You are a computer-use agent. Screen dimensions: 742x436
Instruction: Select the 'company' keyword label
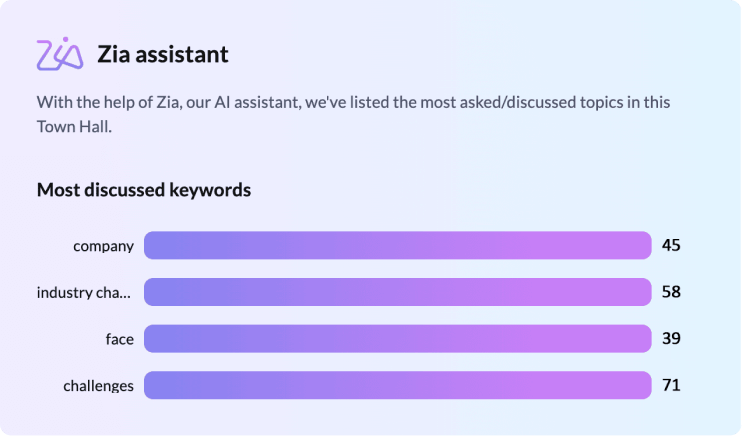[x=103, y=246]
